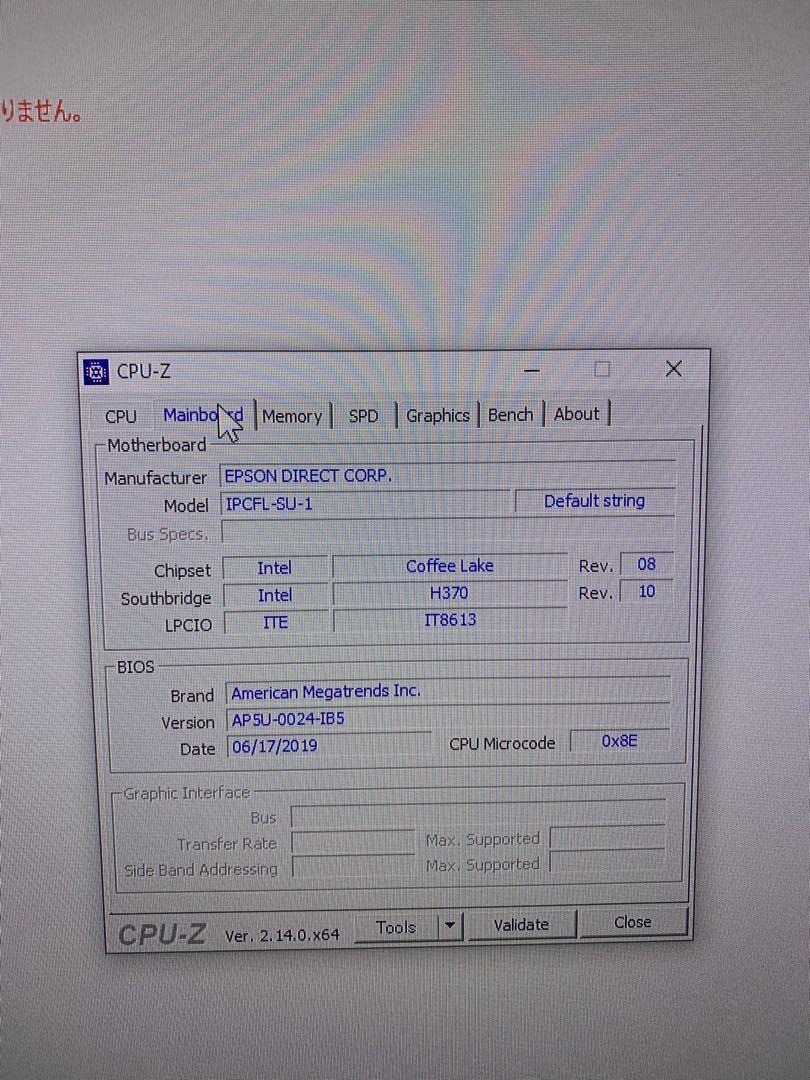This screenshot has width=810, height=1080.
Task: Click the Chipset Intel value
Action: [275, 568]
